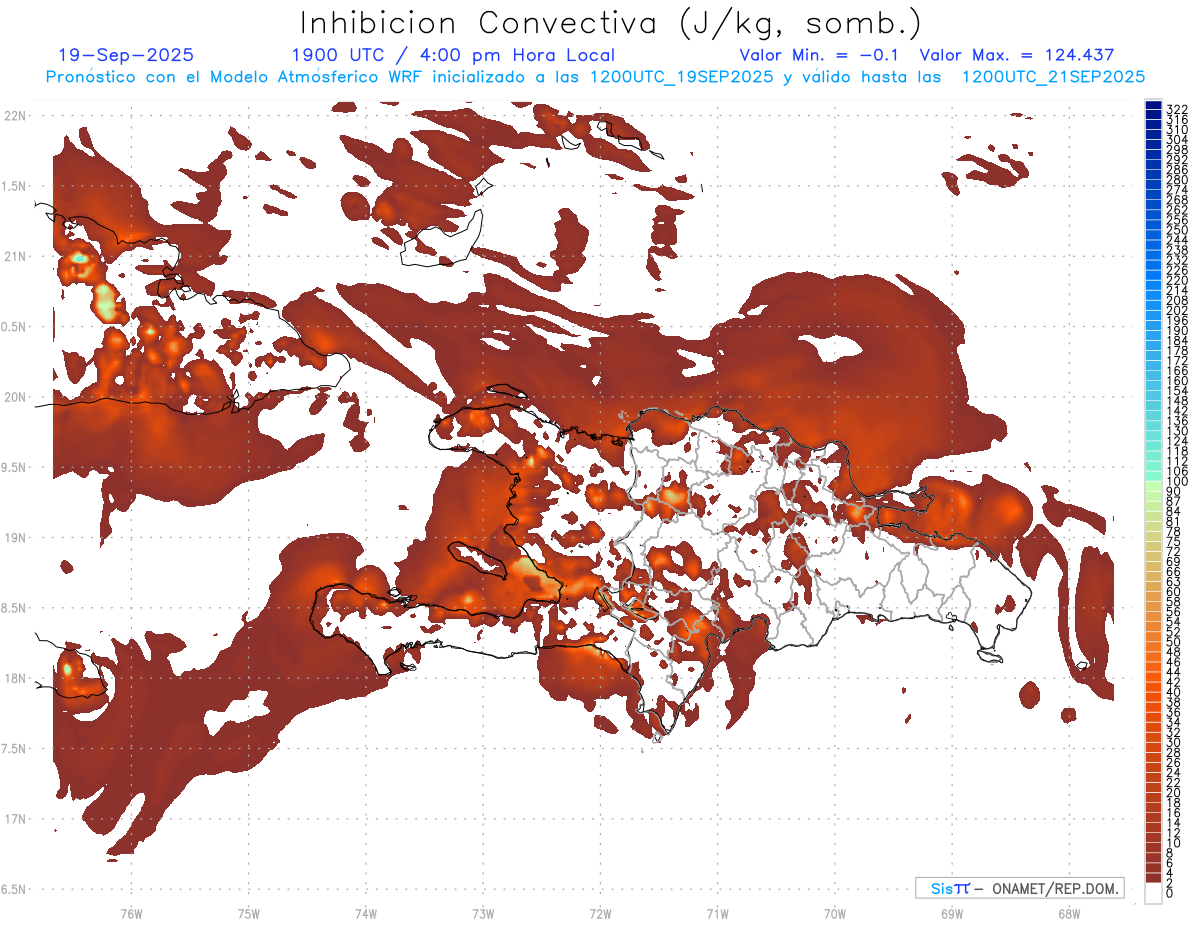Image resolution: width=1200 pixels, height=927 pixels.
Task: Click the 68W longitude axis label
Action: tap(1068, 913)
